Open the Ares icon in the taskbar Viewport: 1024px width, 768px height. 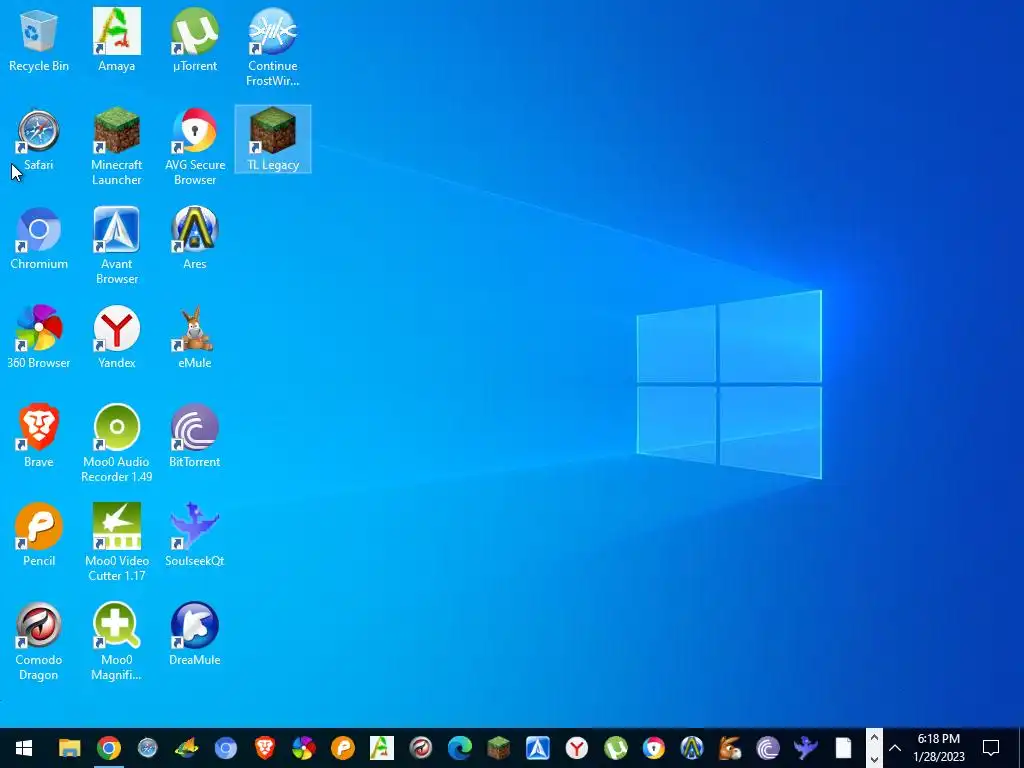[692, 748]
